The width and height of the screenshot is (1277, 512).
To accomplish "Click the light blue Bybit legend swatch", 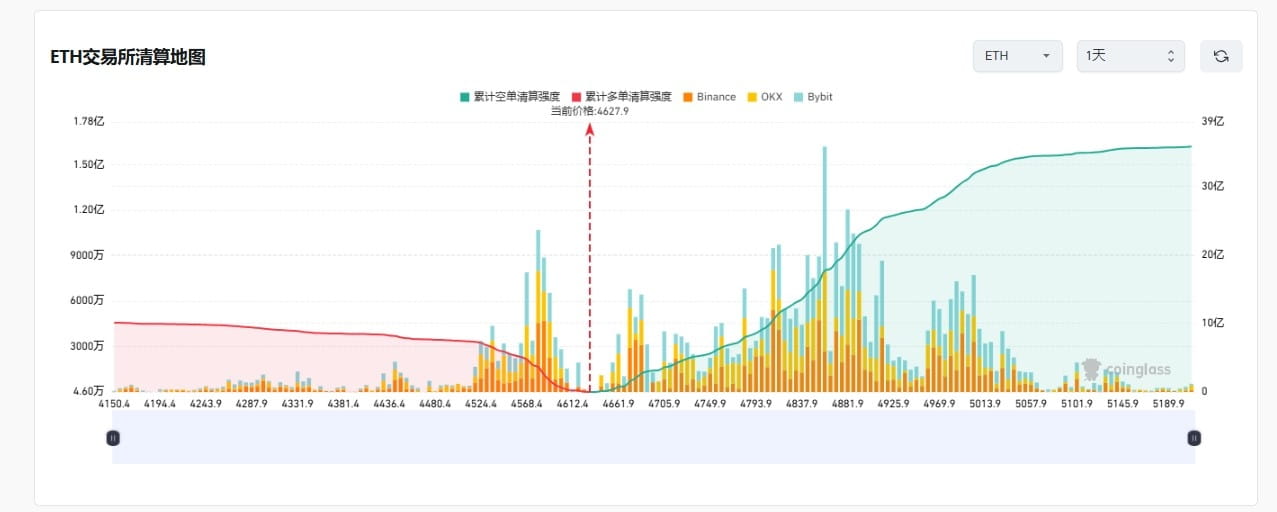I will click(x=799, y=97).
